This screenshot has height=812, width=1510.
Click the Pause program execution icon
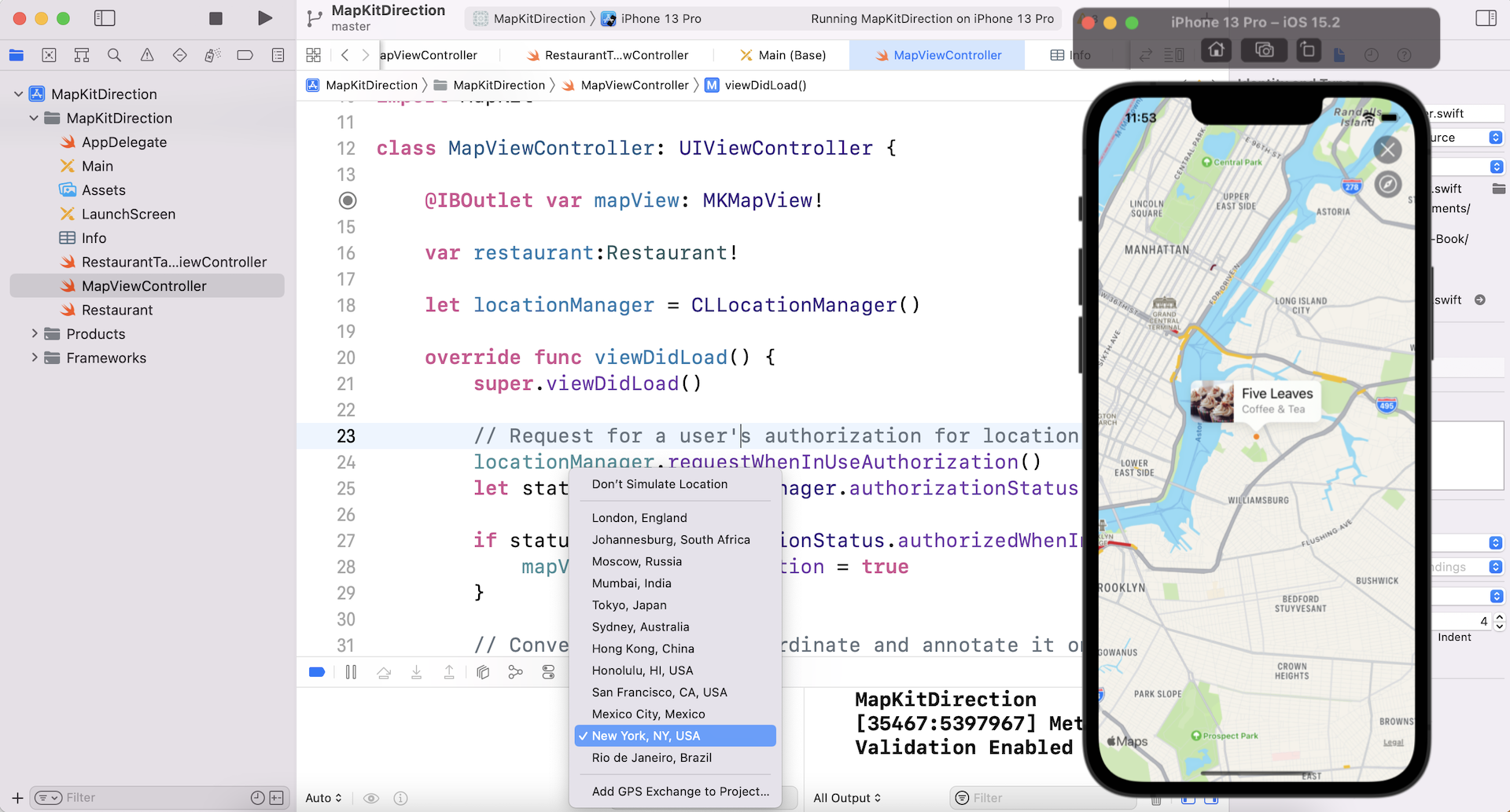351,672
